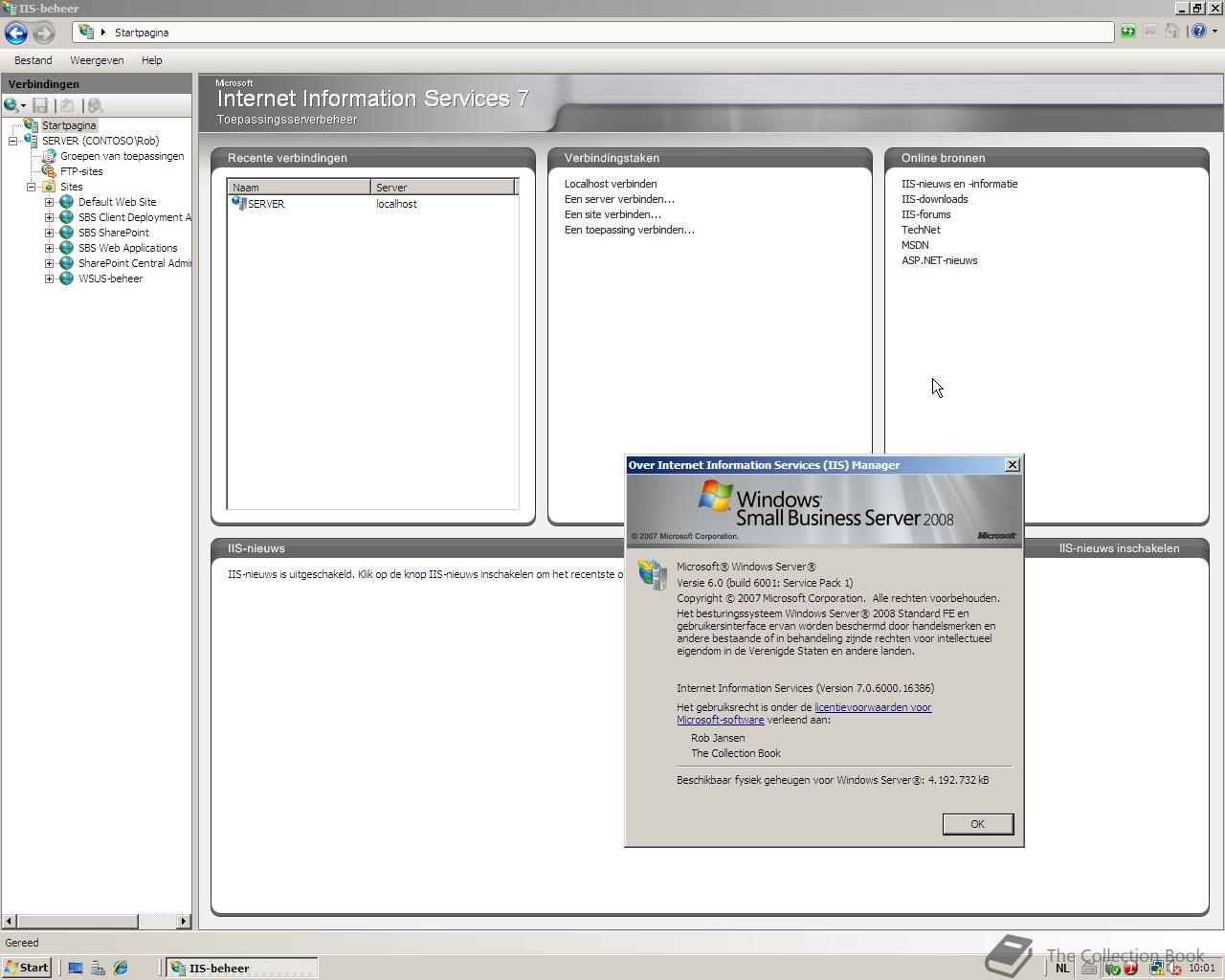Image resolution: width=1225 pixels, height=980 pixels.
Task: Click the Up folder icon in Verbindingen toolbar
Action: (x=67, y=105)
